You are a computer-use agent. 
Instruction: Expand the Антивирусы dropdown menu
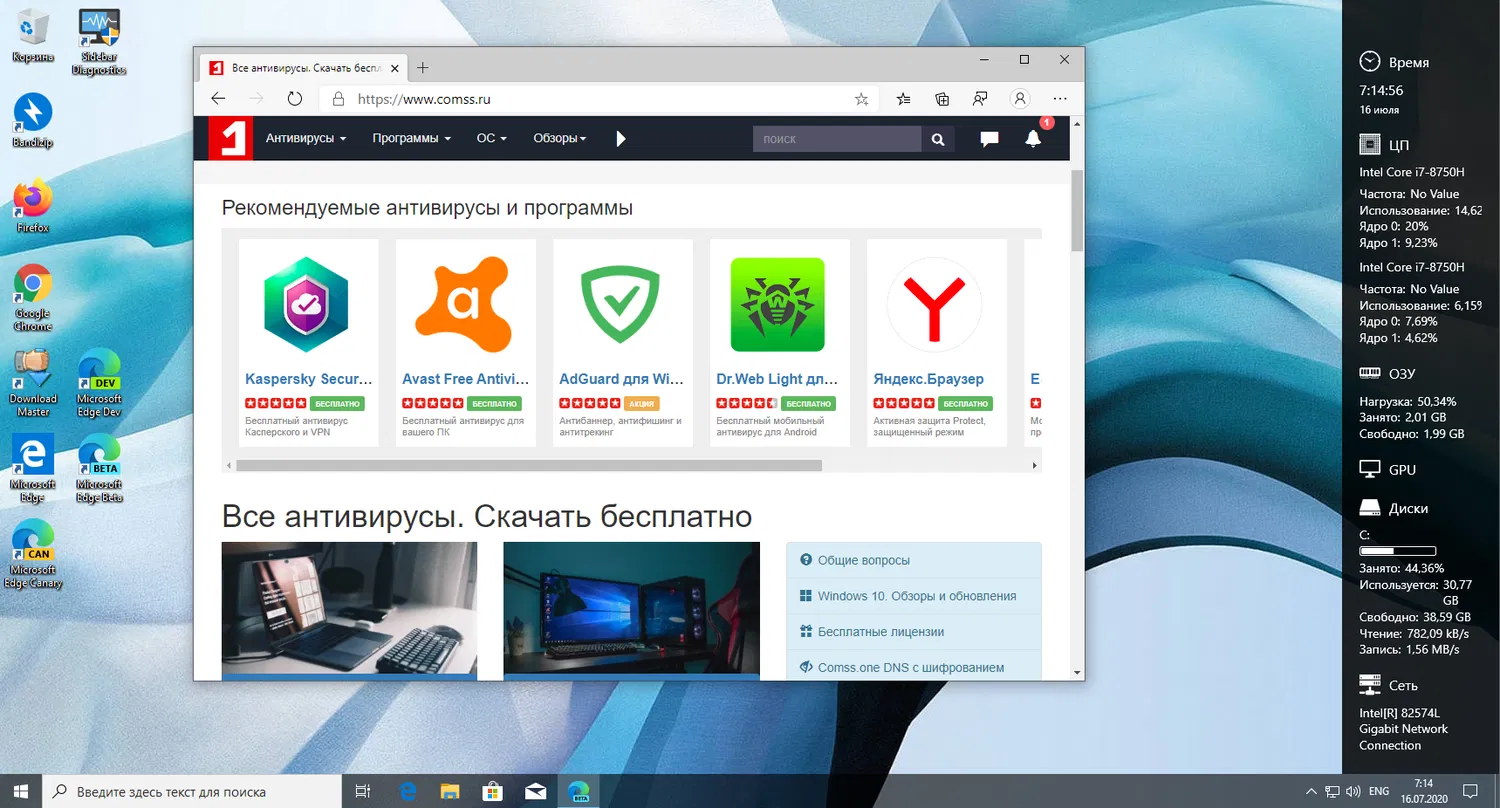[306, 139]
